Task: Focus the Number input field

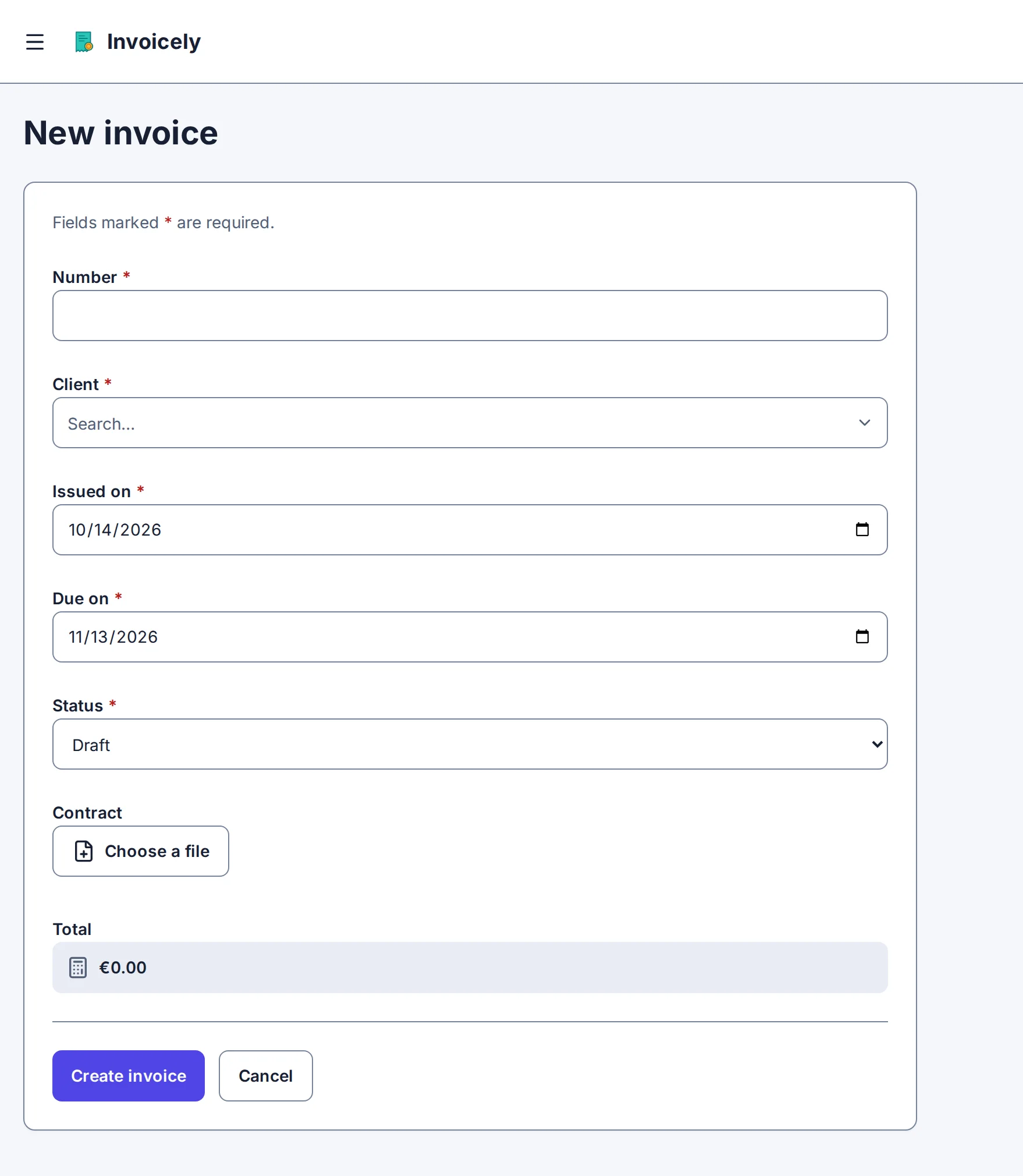Action: [470, 316]
